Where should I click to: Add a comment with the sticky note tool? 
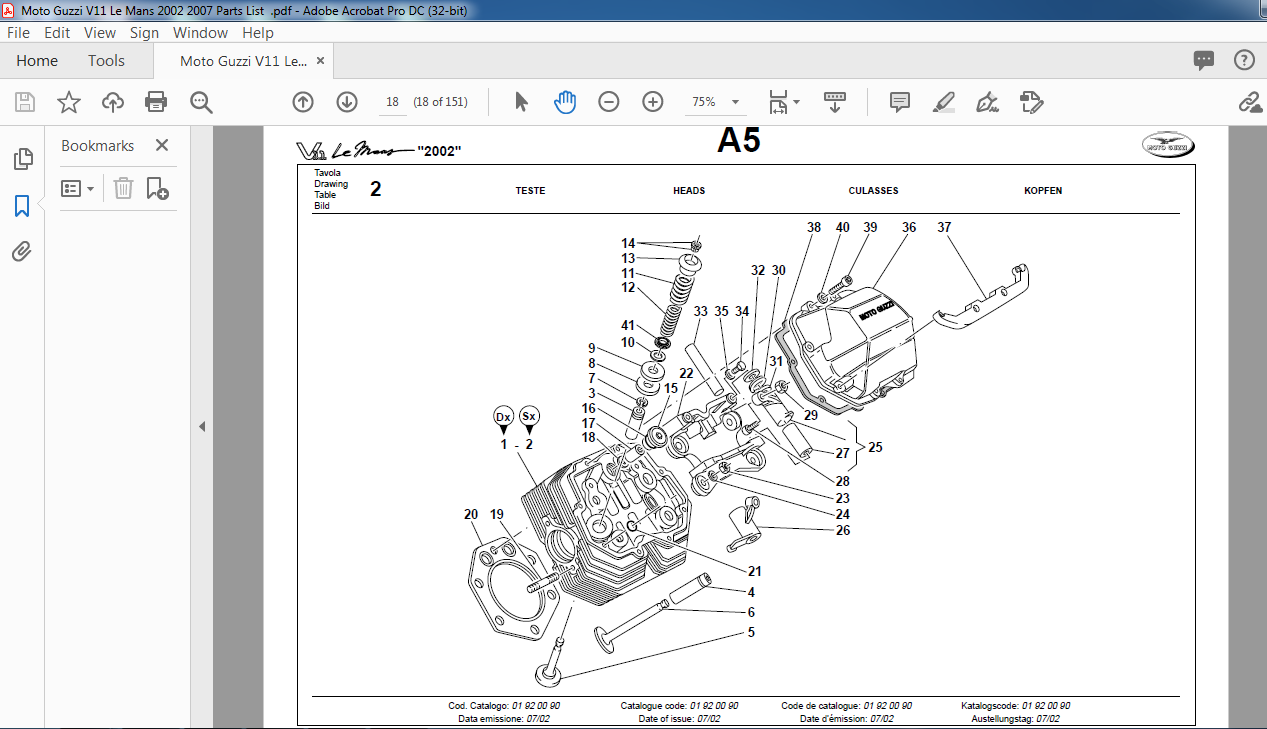point(899,102)
